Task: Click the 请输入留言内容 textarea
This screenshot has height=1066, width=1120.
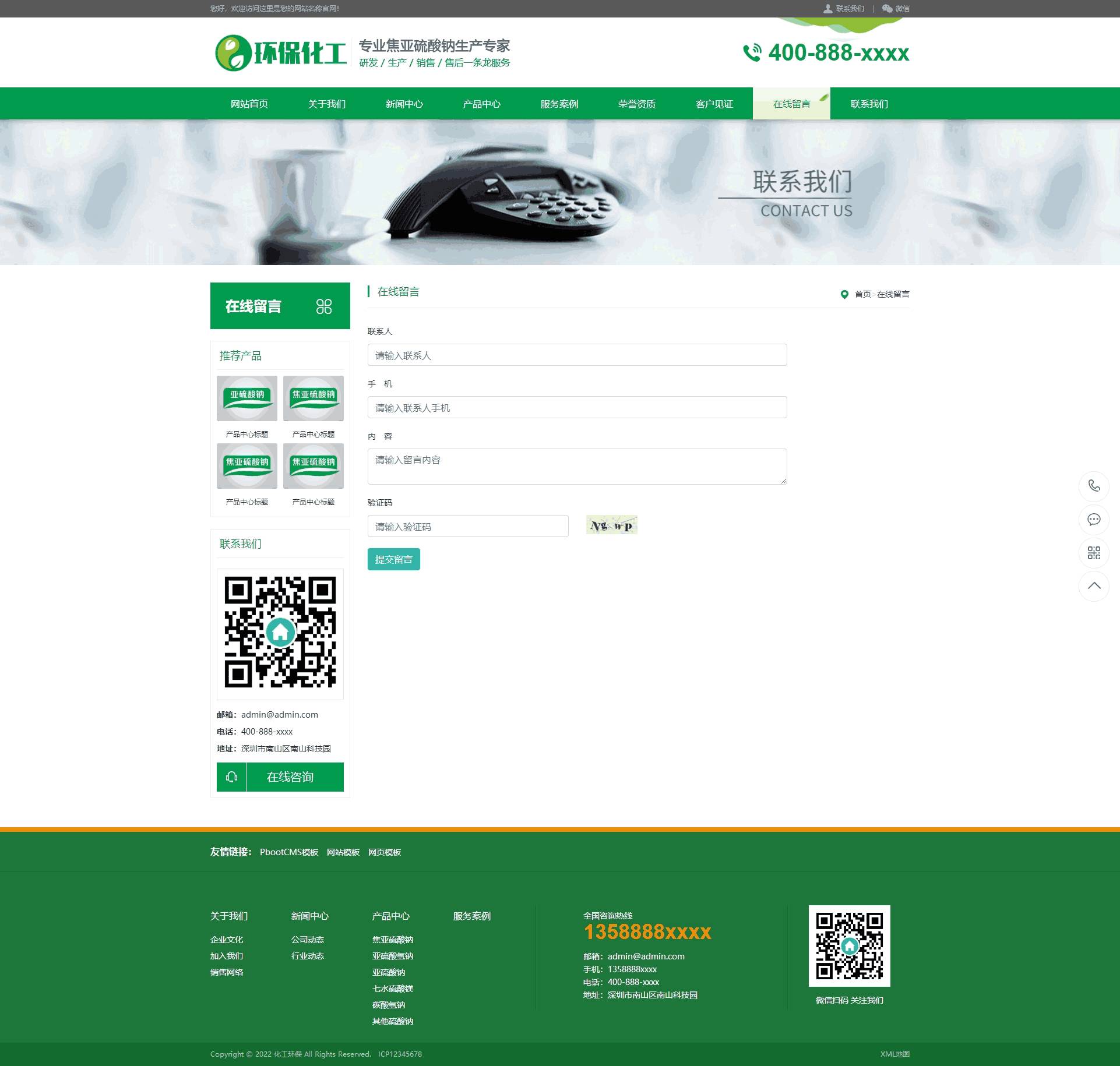Action: pyautogui.click(x=577, y=466)
